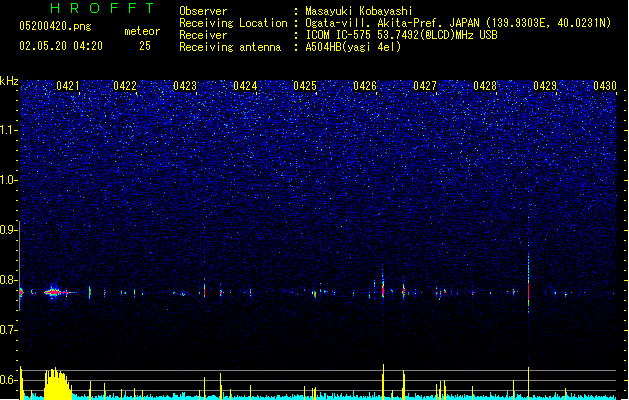The height and width of the screenshot is (400, 629).
Task: Click the Receiving antenna label
Action: [230, 47]
